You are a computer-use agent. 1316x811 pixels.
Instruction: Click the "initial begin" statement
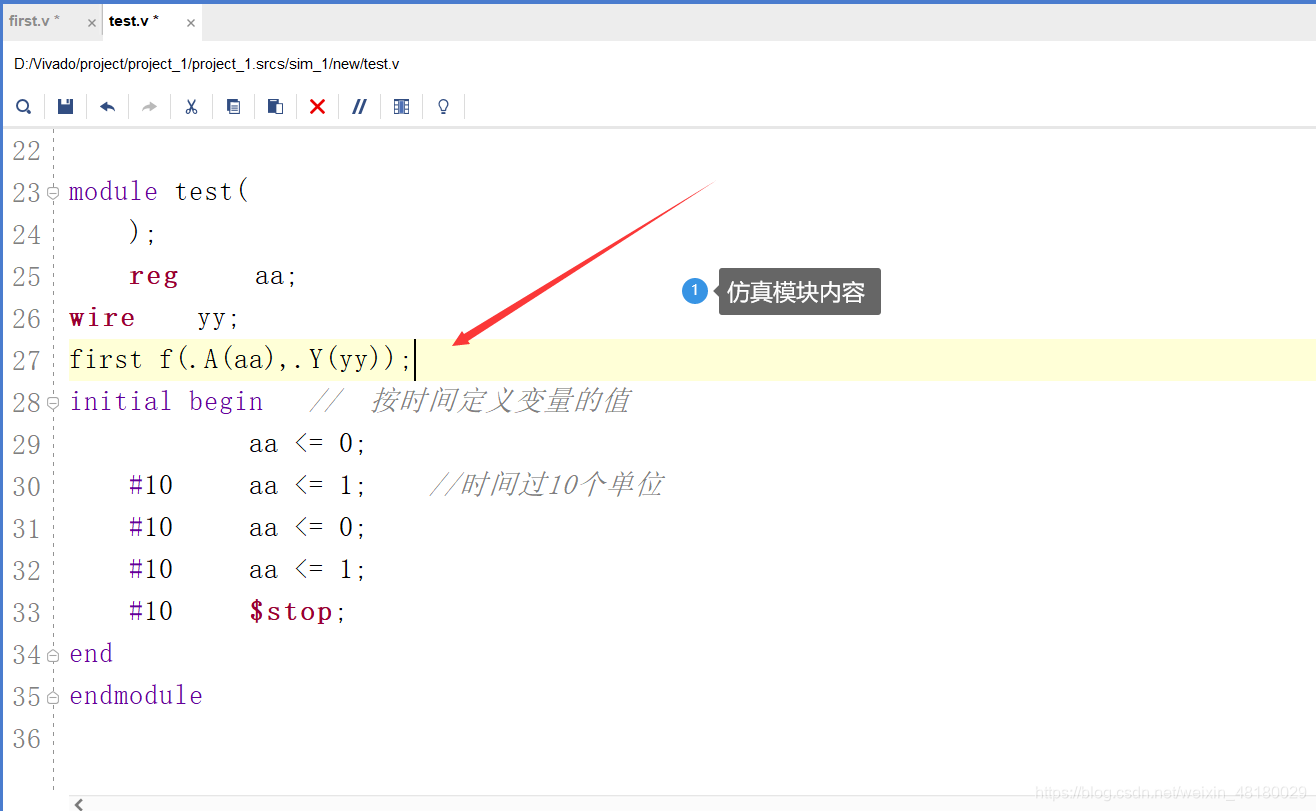coord(166,401)
